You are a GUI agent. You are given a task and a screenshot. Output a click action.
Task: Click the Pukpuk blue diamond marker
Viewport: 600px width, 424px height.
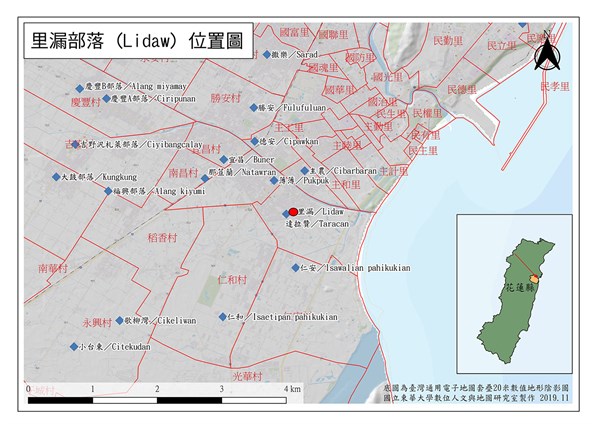pyautogui.click(x=273, y=181)
